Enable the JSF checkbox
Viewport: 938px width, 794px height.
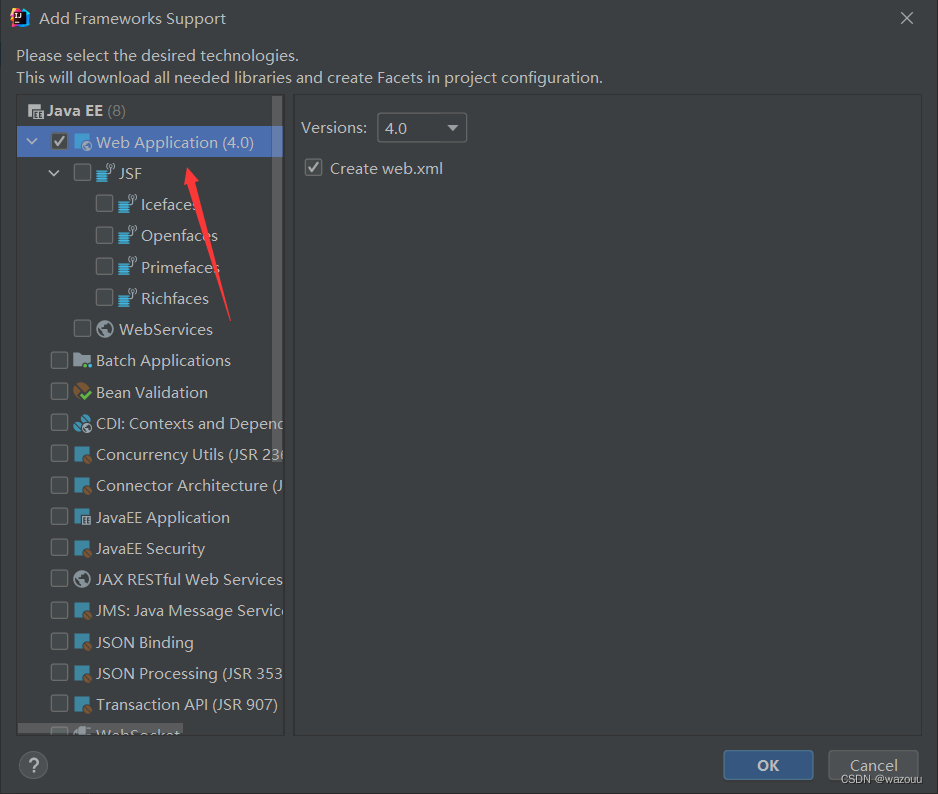[82, 172]
